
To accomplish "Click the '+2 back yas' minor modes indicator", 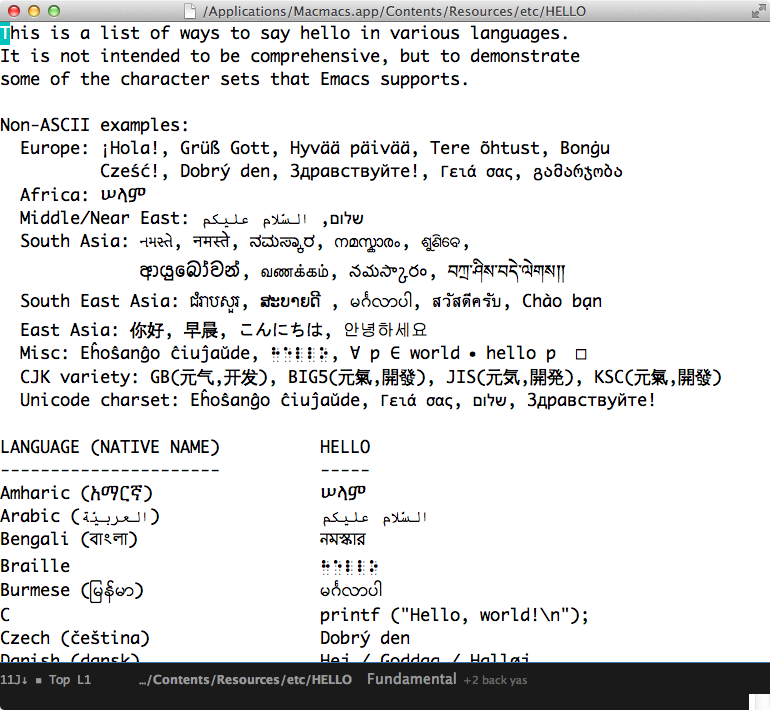I will (495, 681).
